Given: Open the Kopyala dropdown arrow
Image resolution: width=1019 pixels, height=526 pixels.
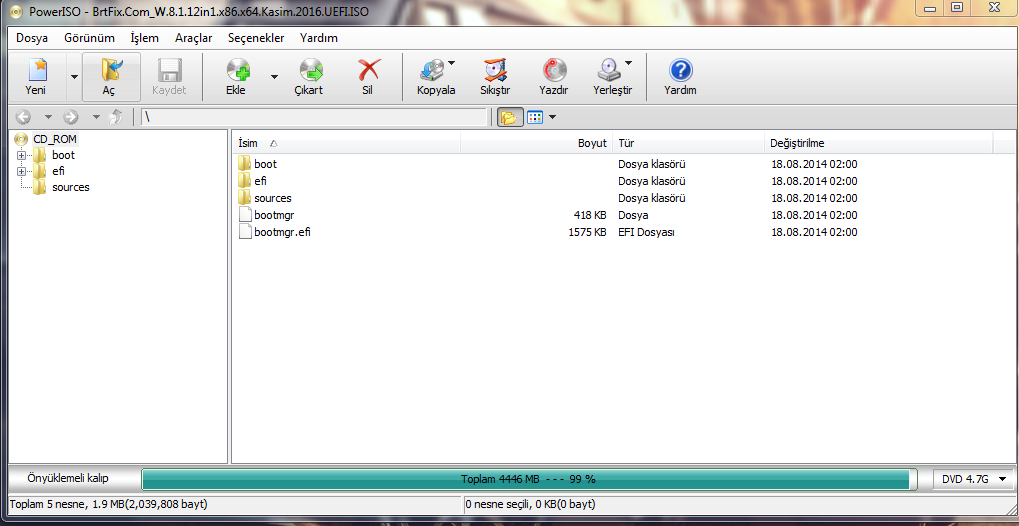Looking at the screenshot, I should click(451, 63).
